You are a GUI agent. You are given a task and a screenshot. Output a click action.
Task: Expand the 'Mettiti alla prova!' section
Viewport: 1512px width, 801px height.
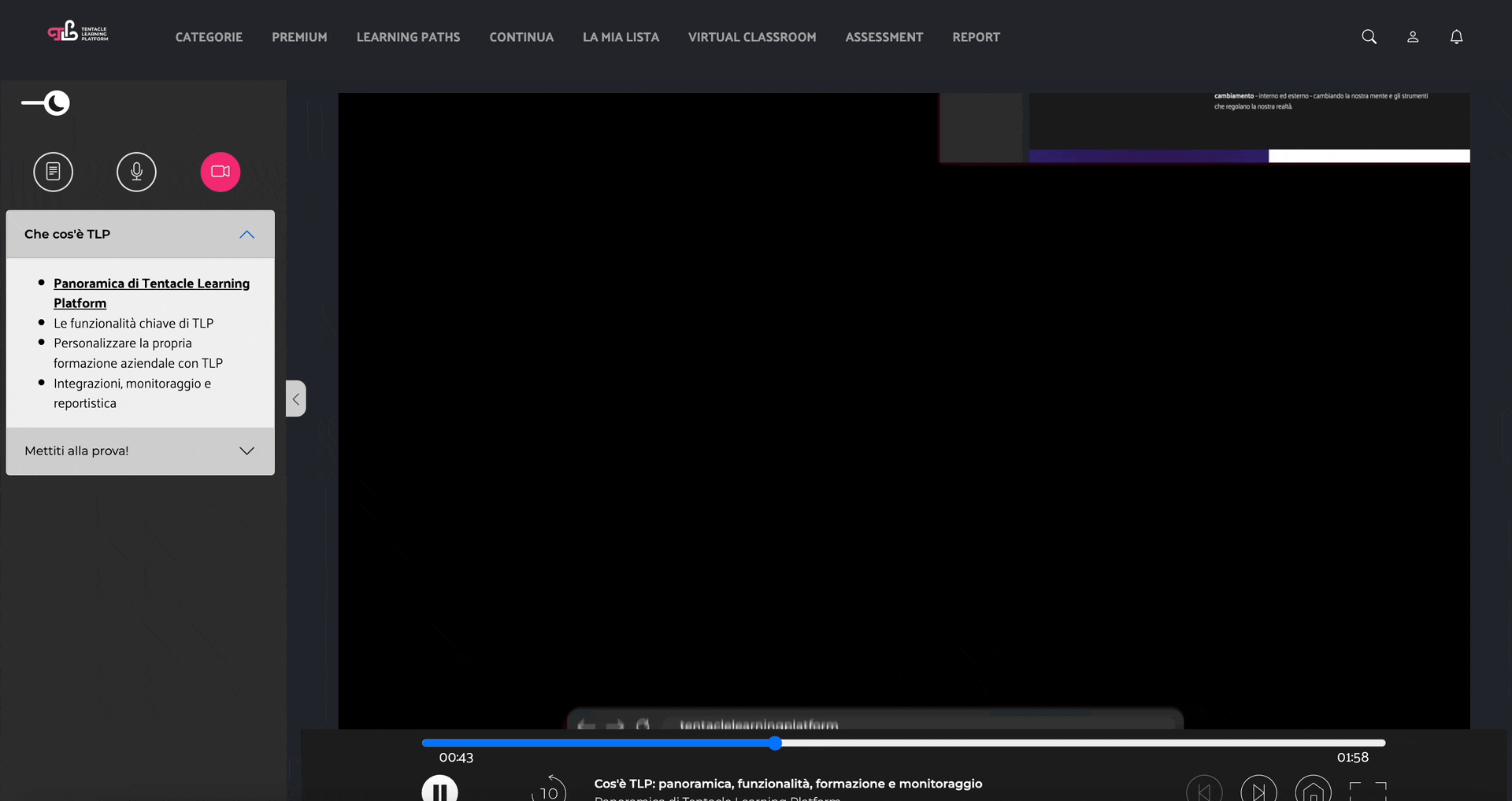tap(246, 451)
